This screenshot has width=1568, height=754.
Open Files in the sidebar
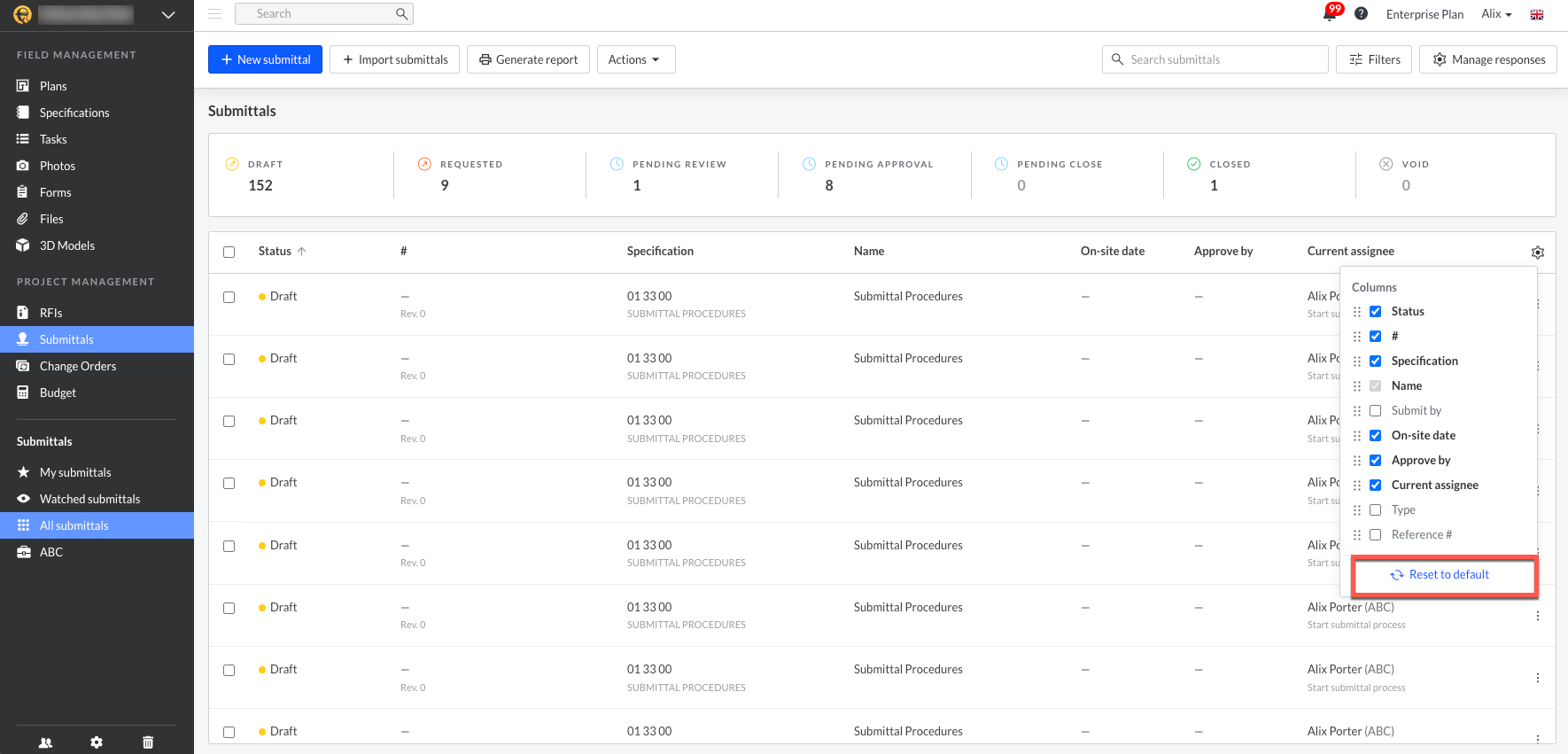tap(97, 219)
